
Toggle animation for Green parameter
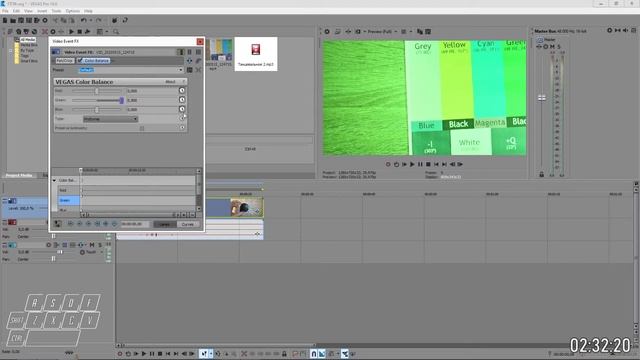[182, 100]
